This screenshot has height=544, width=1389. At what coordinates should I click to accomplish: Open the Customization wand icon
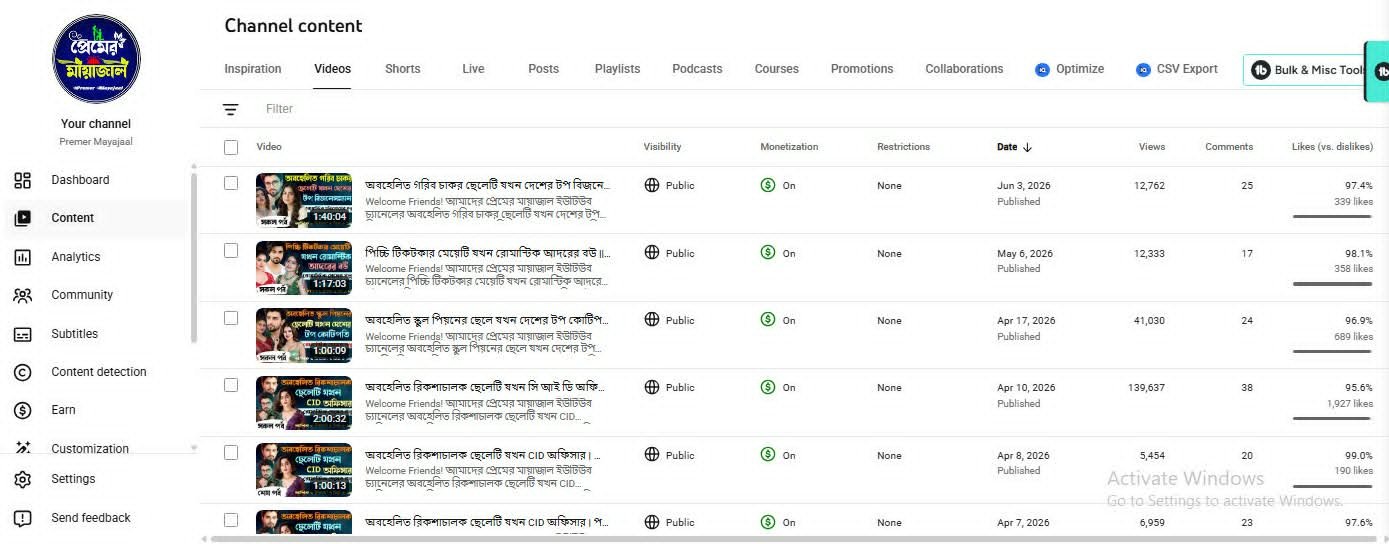pyautogui.click(x=22, y=449)
